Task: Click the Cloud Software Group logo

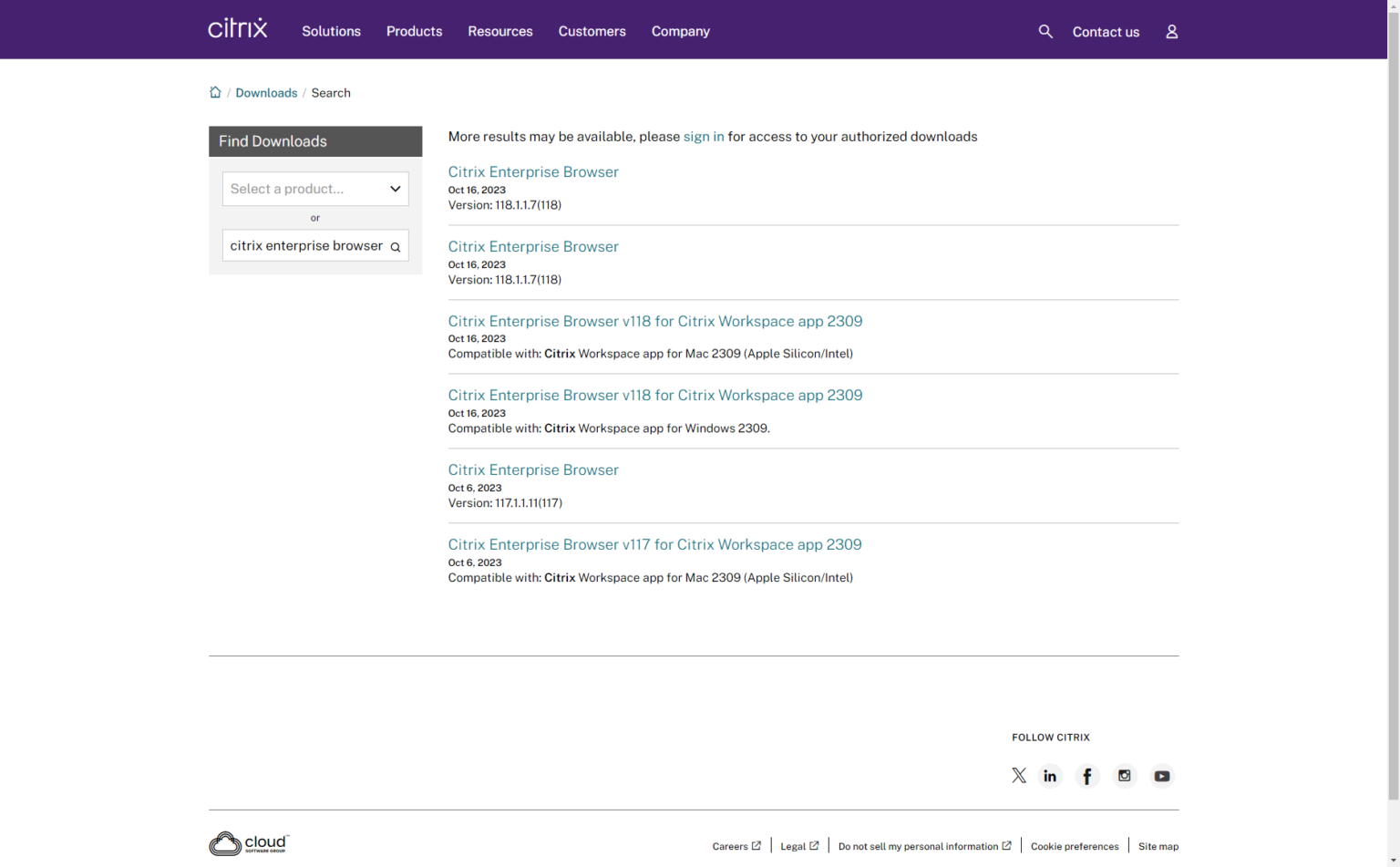Action: (249, 843)
